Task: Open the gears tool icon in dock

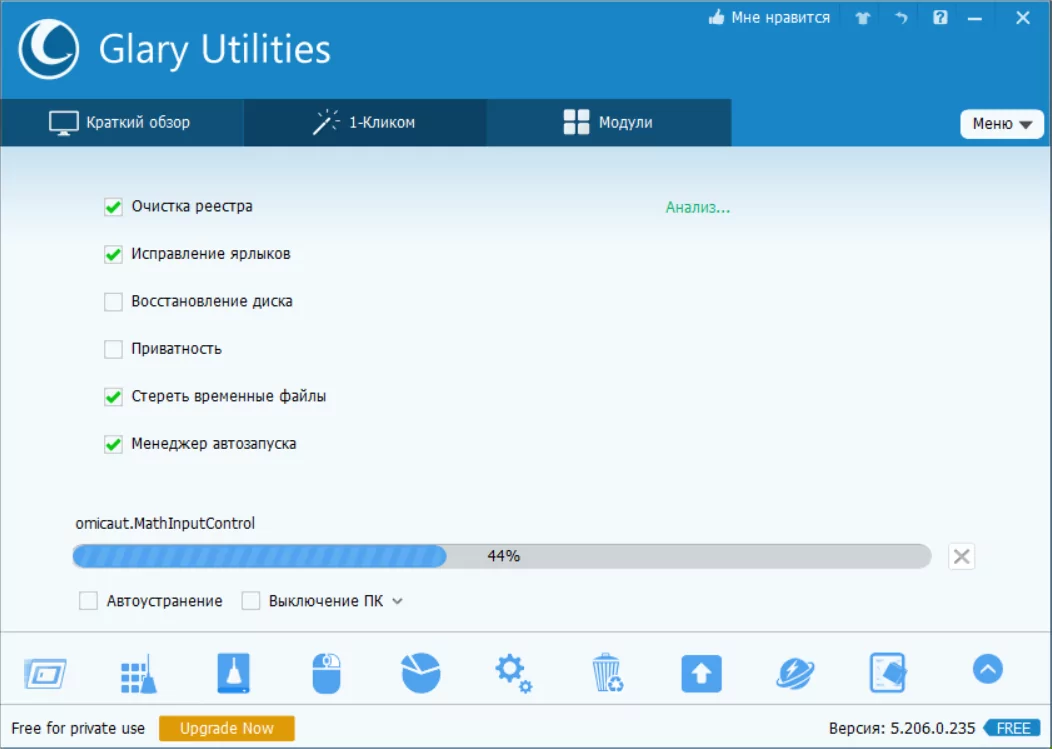Action: click(514, 673)
